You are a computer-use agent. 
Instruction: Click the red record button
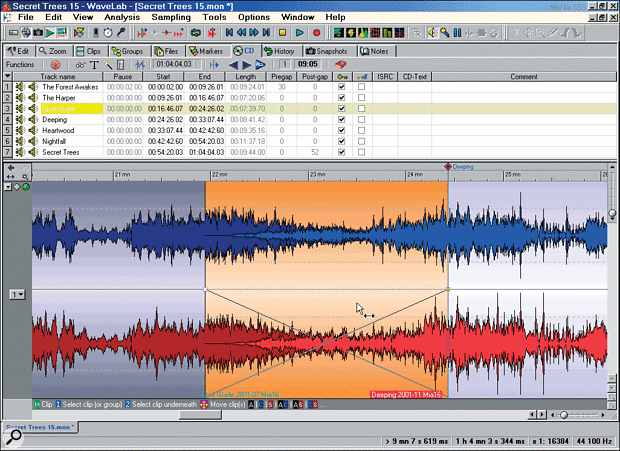tap(316, 32)
